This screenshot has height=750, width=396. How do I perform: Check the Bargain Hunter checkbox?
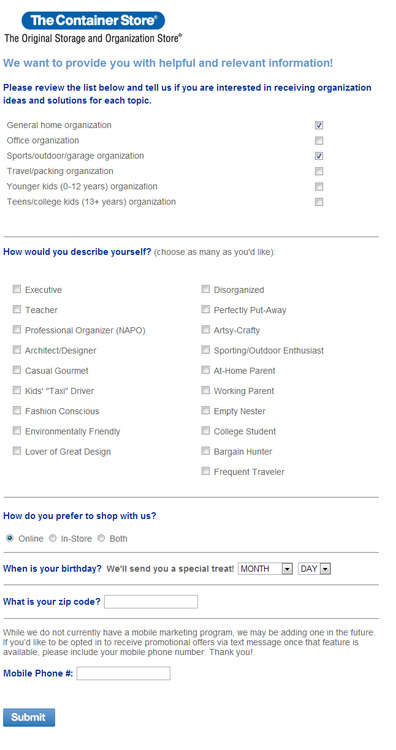(206, 451)
